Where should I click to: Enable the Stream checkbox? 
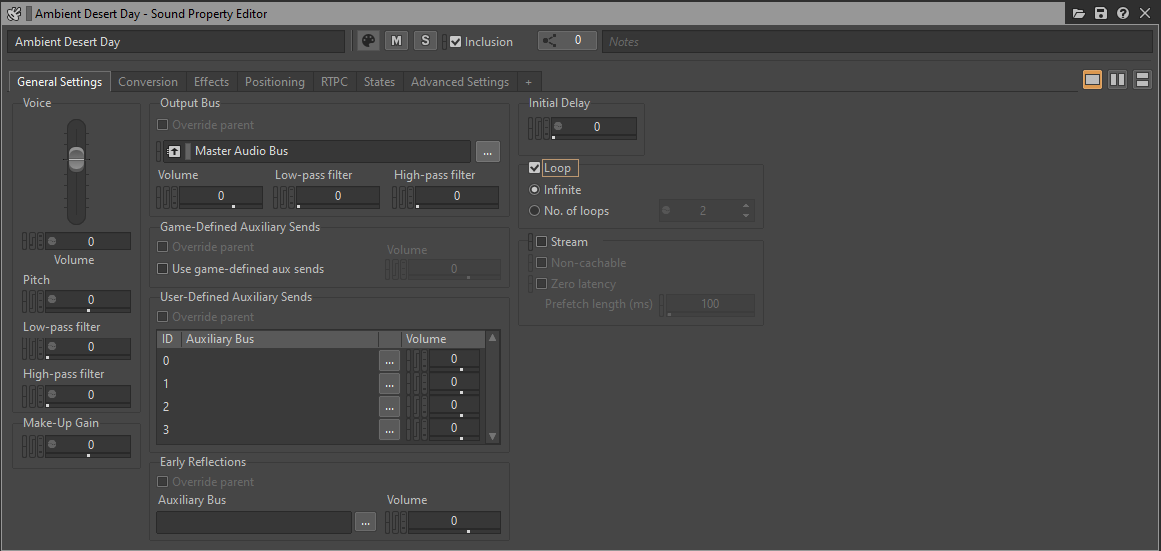(541, 241)
